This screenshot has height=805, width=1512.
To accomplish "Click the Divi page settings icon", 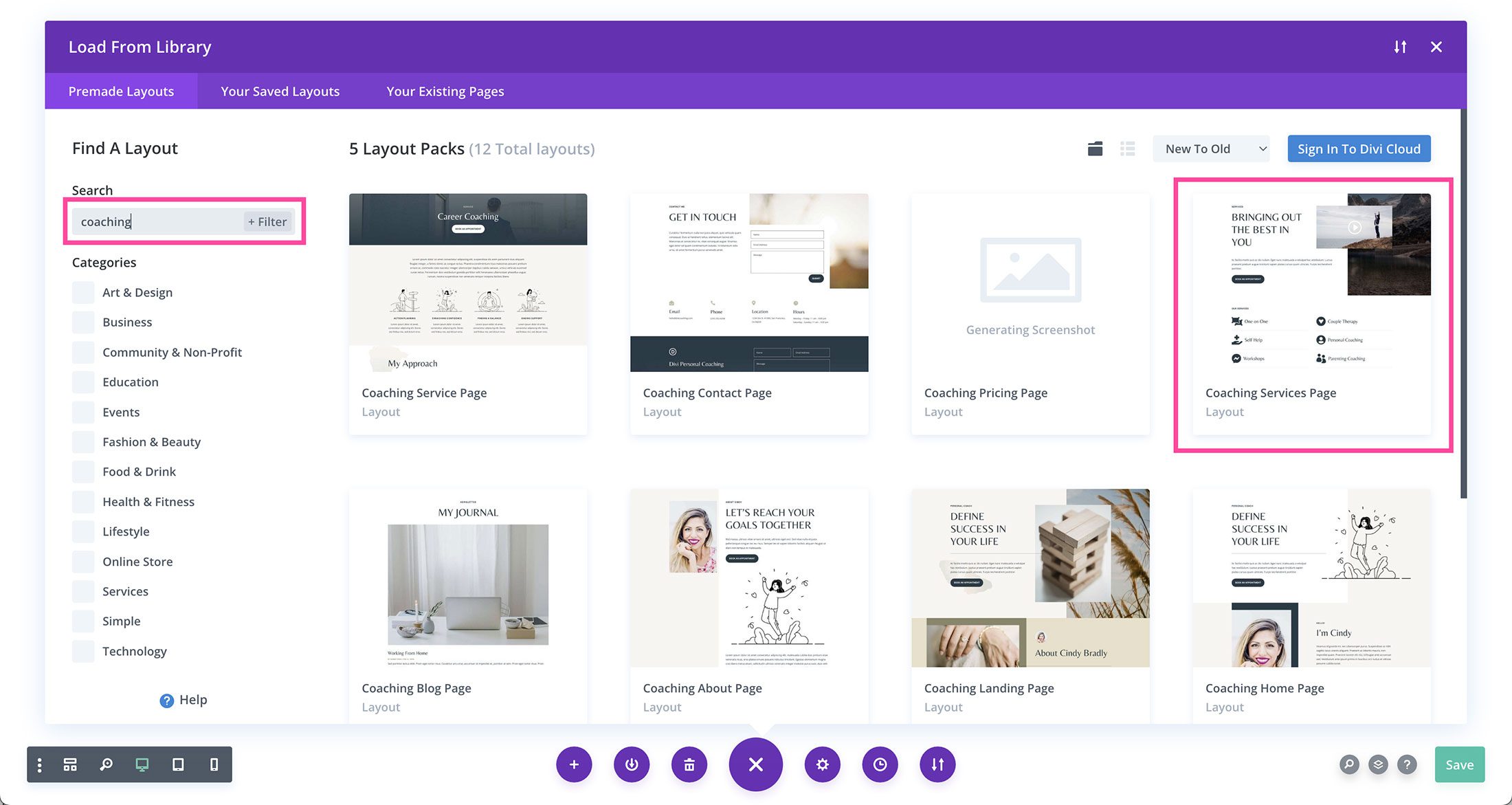I will pos(819,763).
